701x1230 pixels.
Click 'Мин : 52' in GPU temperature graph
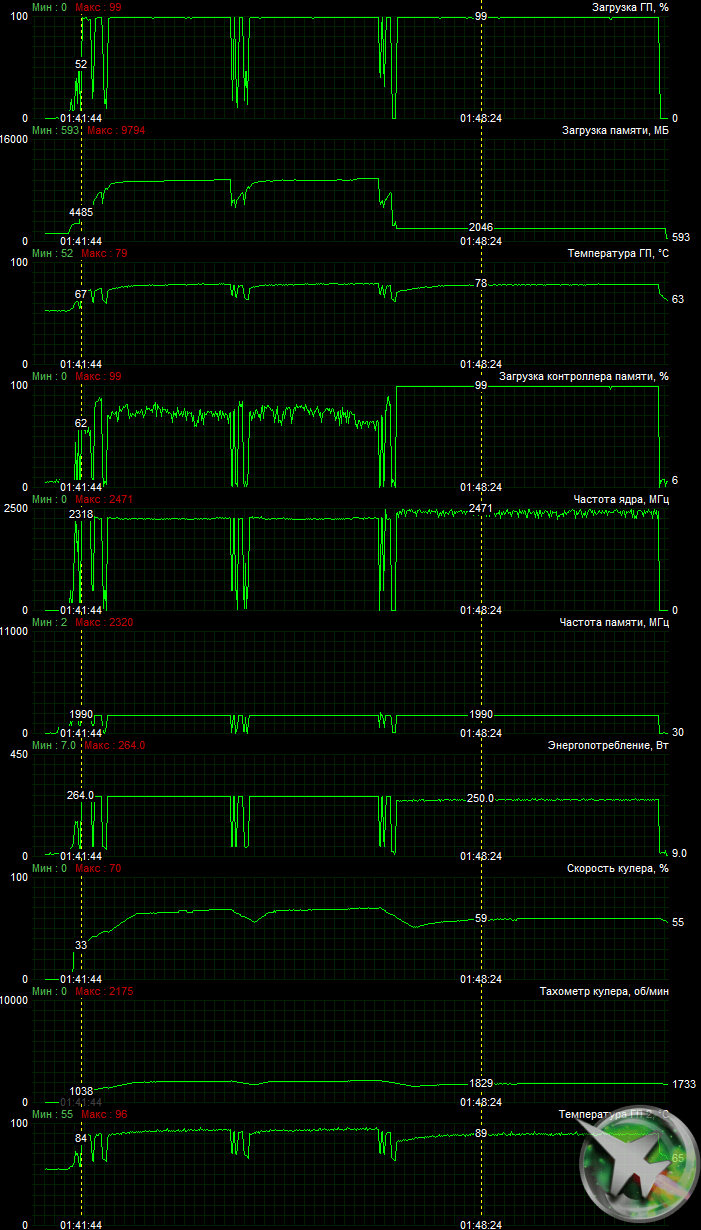pos(53,253)
